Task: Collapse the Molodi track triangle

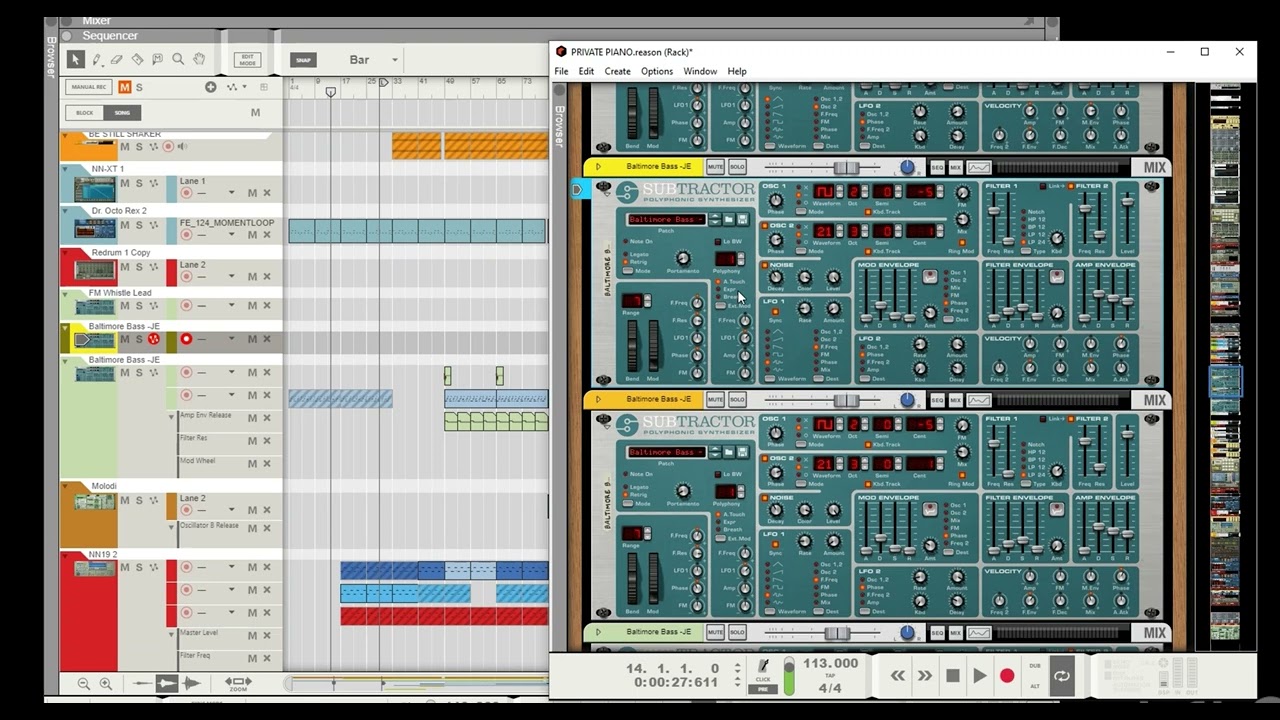Action: (66, 487)
